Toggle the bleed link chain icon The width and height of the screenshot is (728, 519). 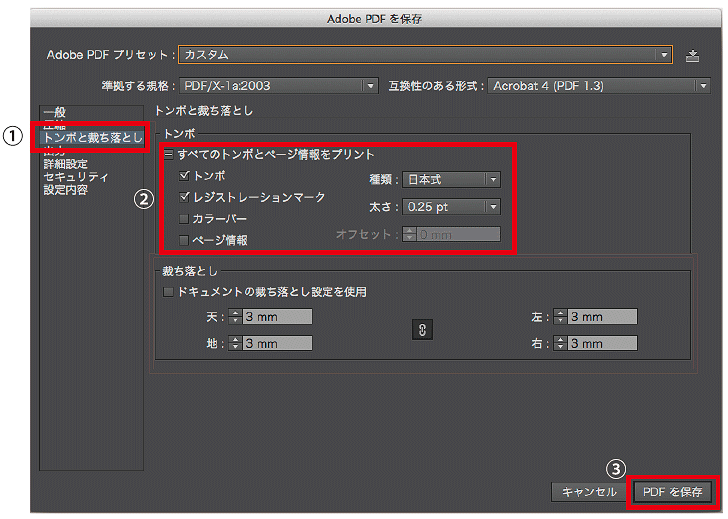(x=422, y=330)
